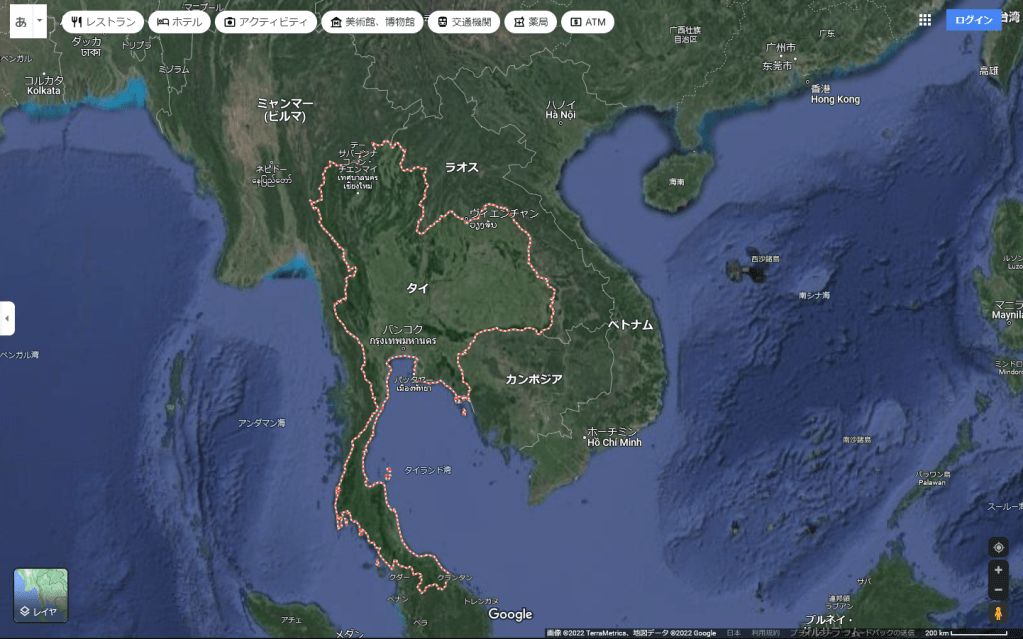The height and width of the screenshot is (639, 1023).
Task: Select the 薬局 category chip
Action: [530, 22]
